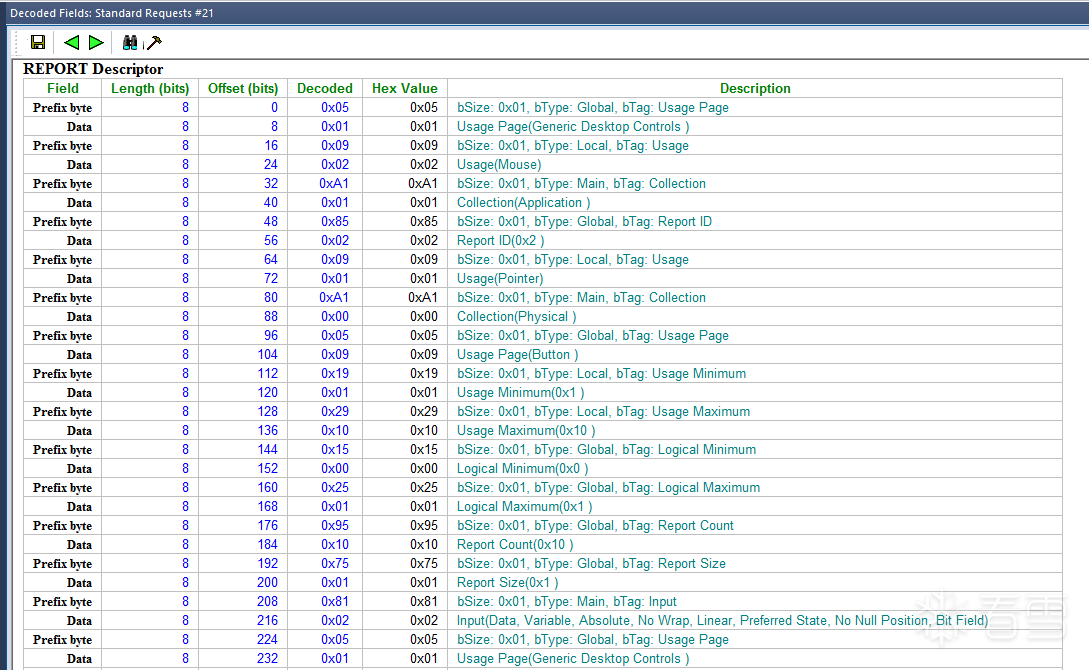
Task: Select the Usage(Pointer) description cell
Action: (500, 279)
